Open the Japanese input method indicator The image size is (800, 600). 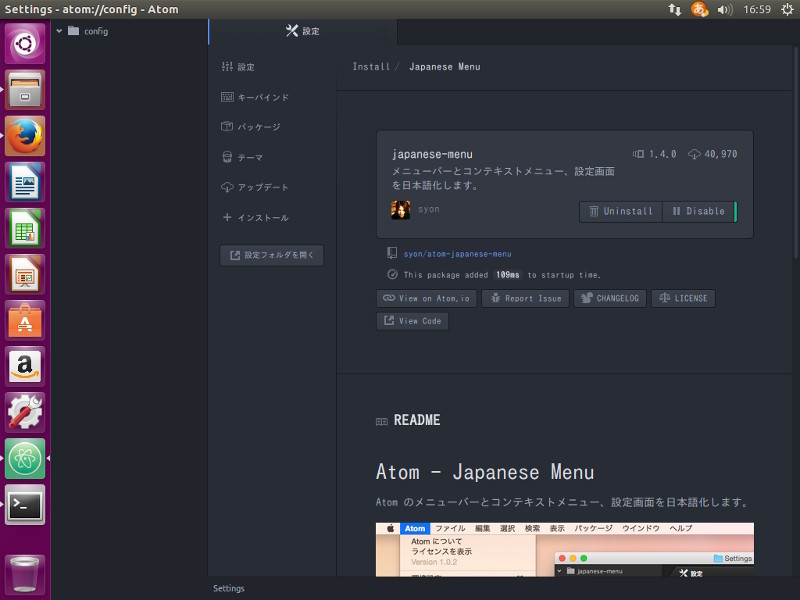[699, 9]
